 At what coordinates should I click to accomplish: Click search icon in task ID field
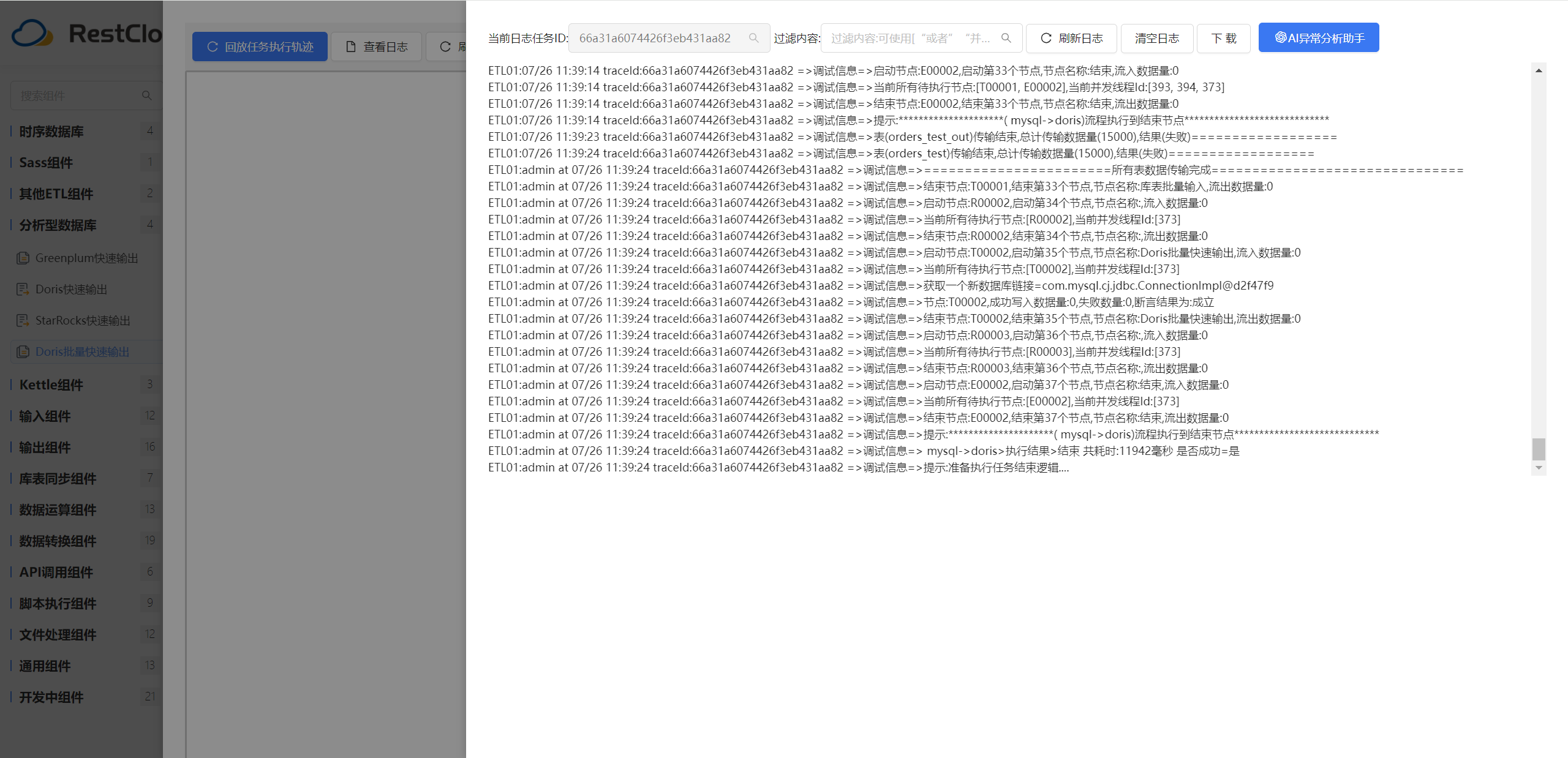[753, 38]
